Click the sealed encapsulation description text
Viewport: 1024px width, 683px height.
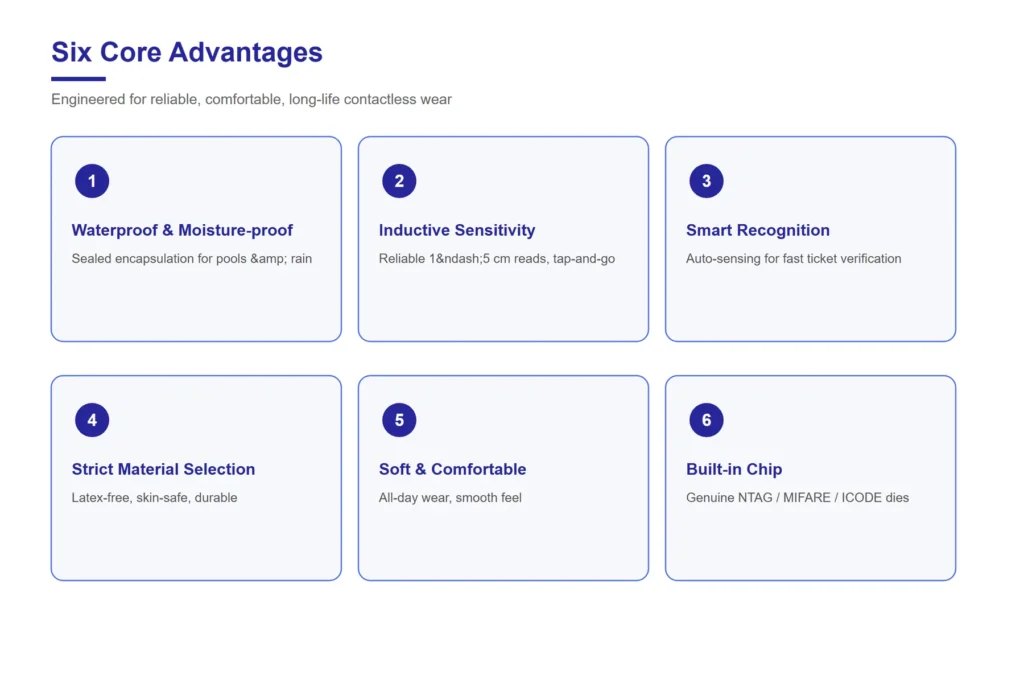click(191, 259)
